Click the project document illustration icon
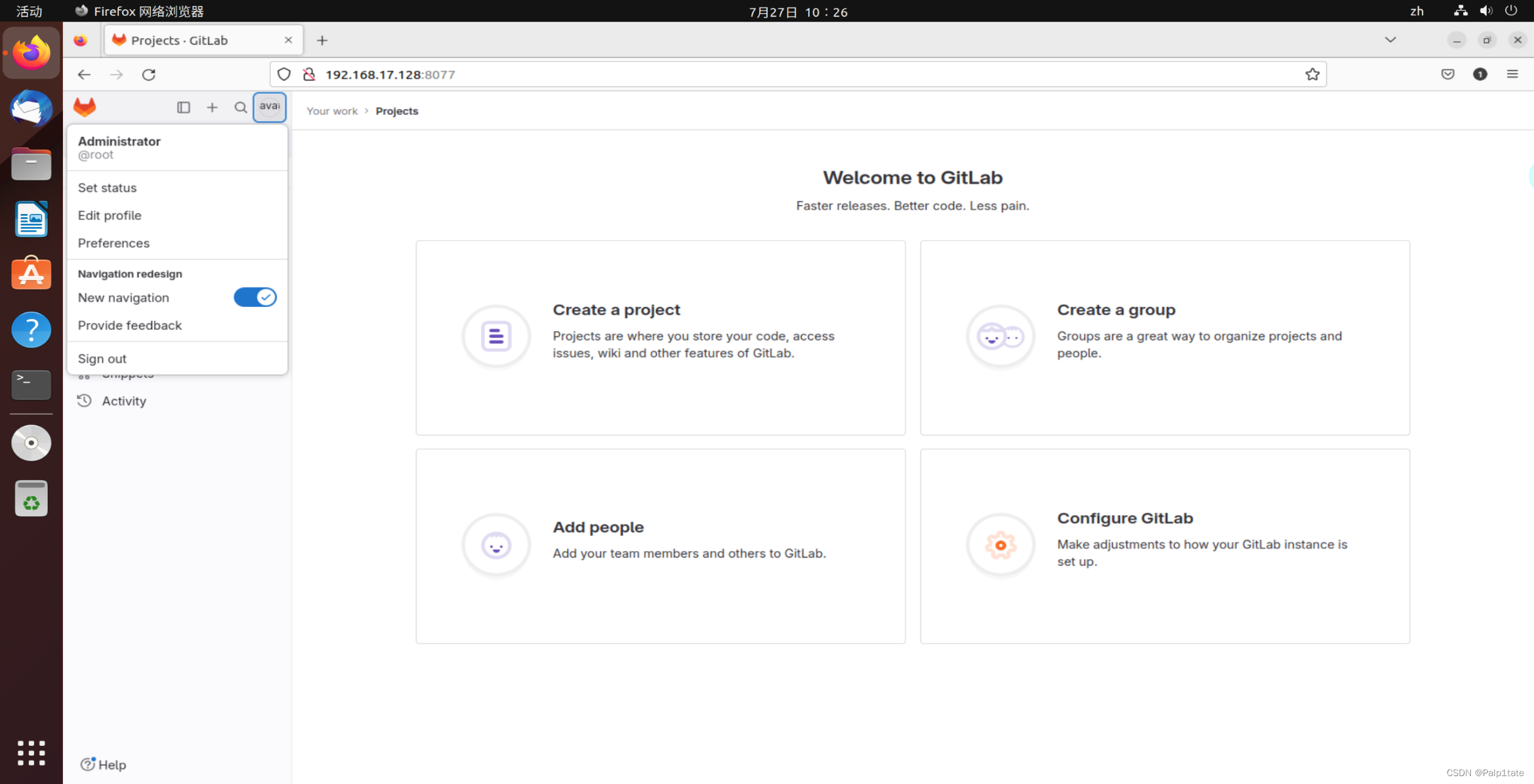 [496, 337]
